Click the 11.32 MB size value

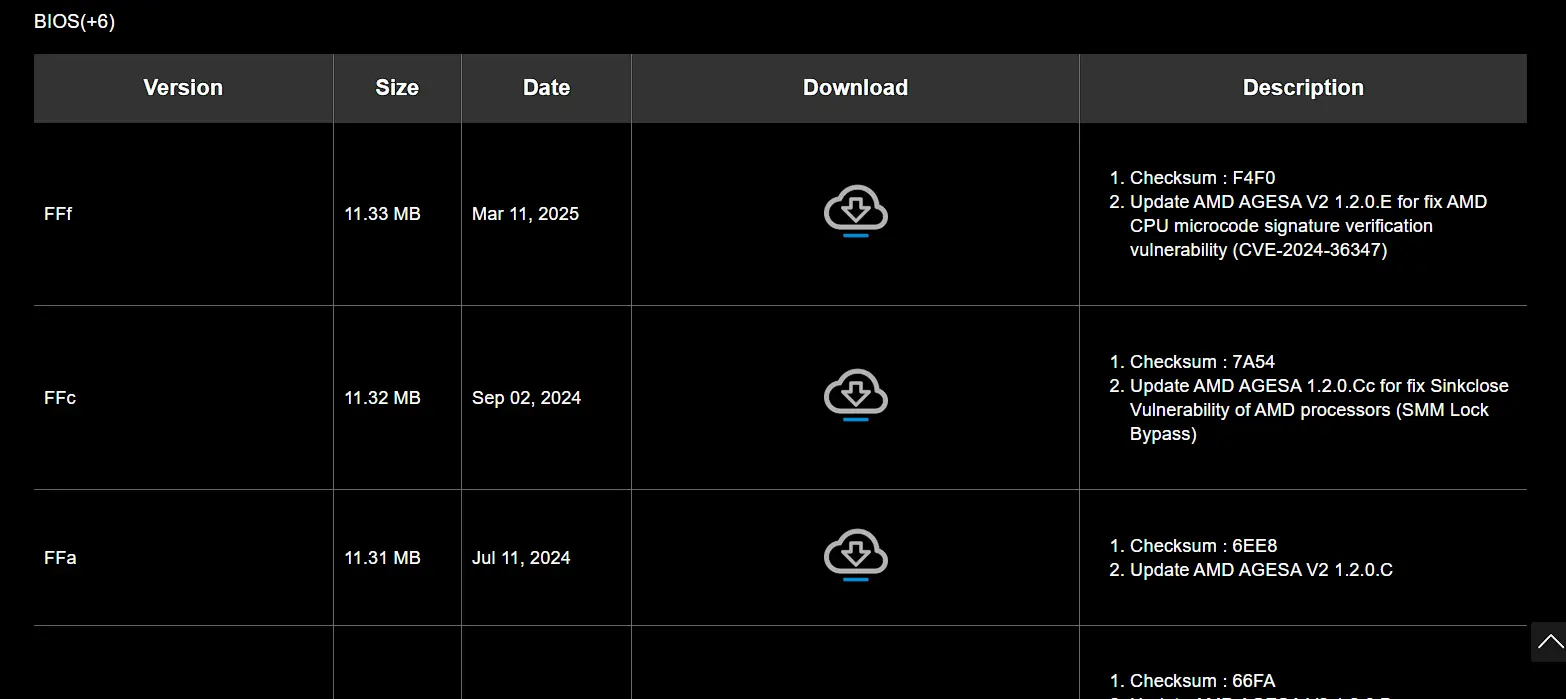382,398
